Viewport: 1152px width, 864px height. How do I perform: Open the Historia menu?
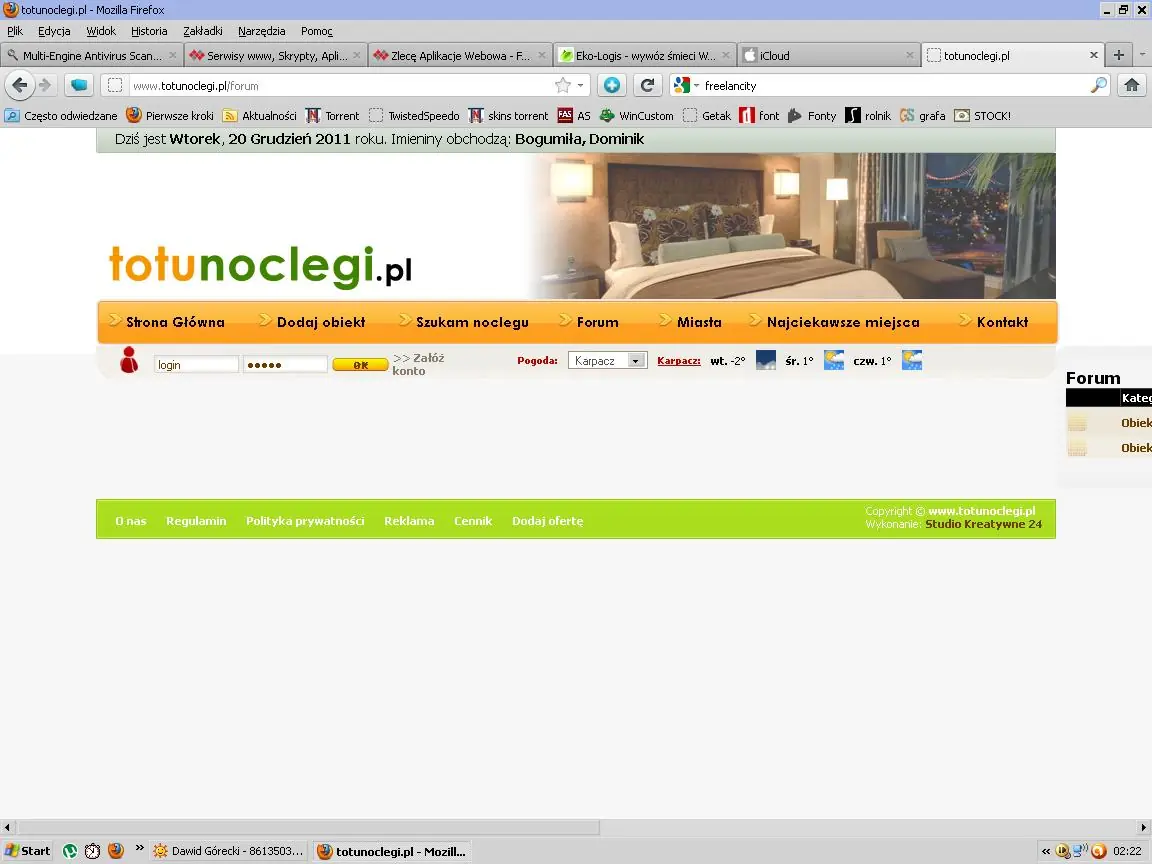click(149, 31)
